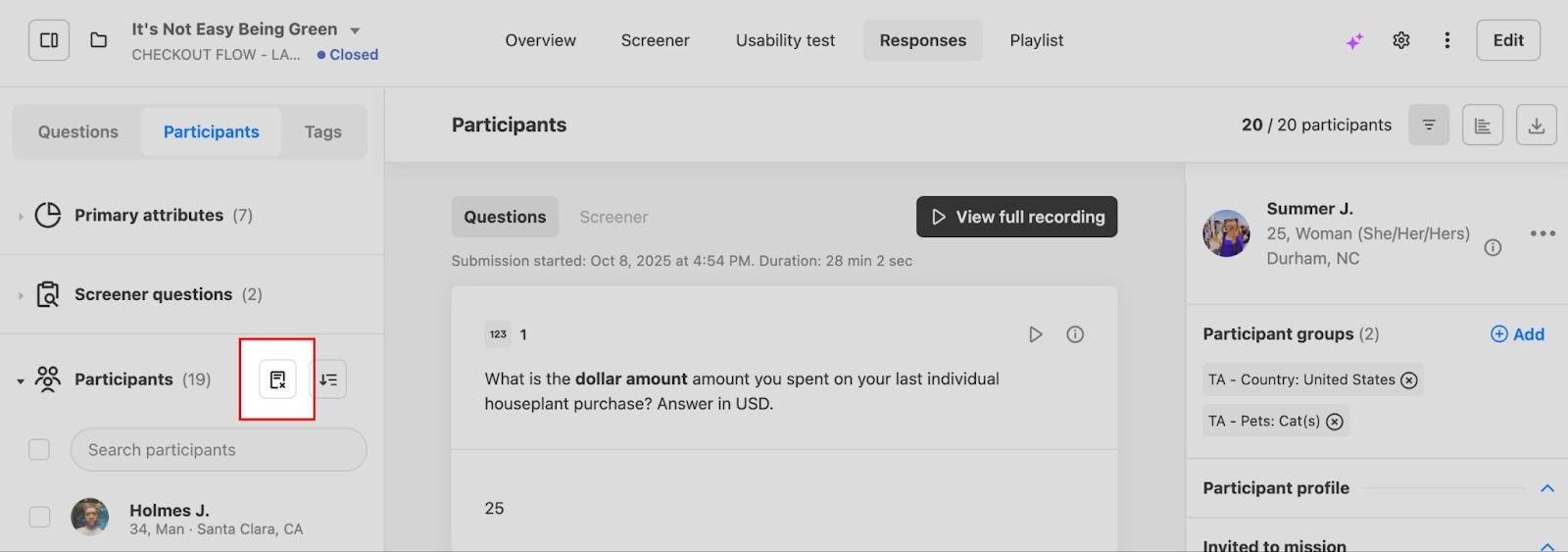Open the folder icon in header
Screen dimensions: 1568x552
[98, 40]
